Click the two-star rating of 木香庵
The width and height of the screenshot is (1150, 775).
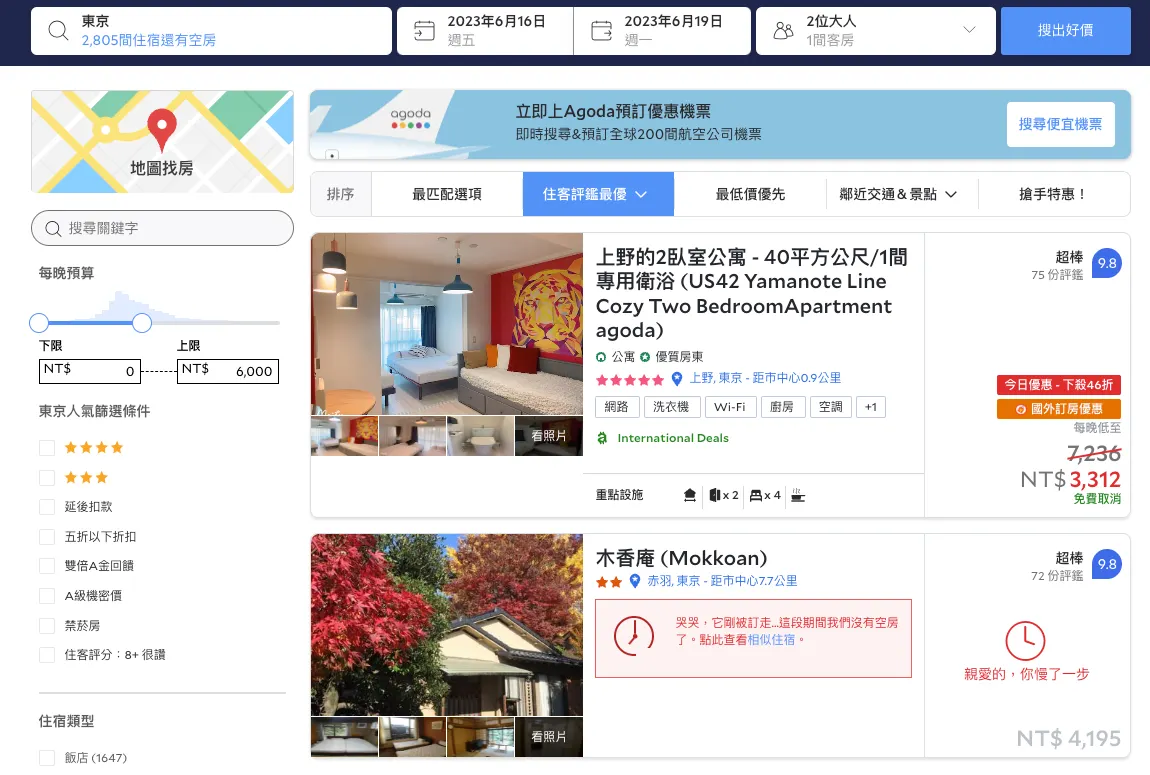pos(609,582)
